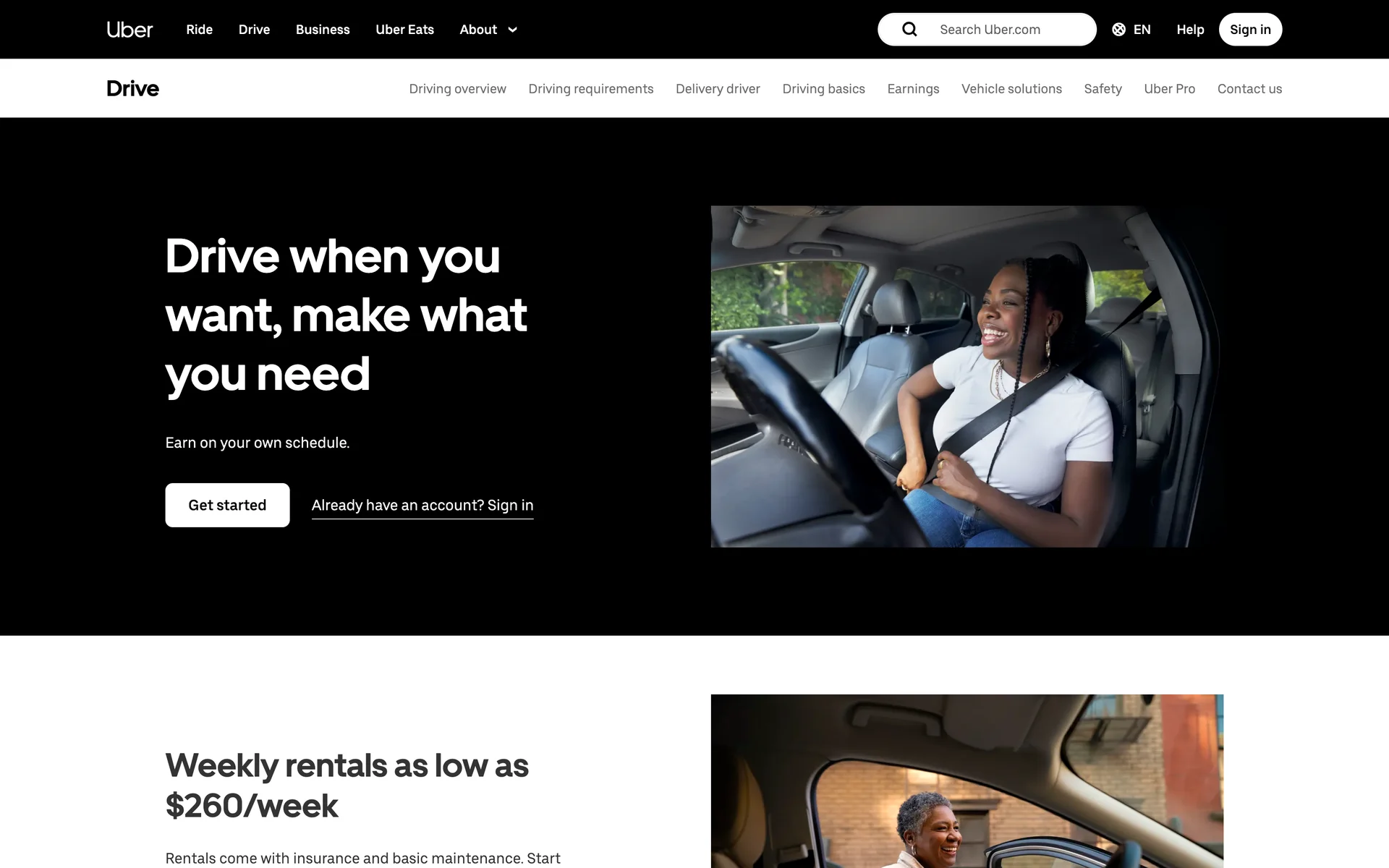Open the Vehicle solutions tab
The width and height of the screenshot is (1389, 868).
[x=1011, y=89]
